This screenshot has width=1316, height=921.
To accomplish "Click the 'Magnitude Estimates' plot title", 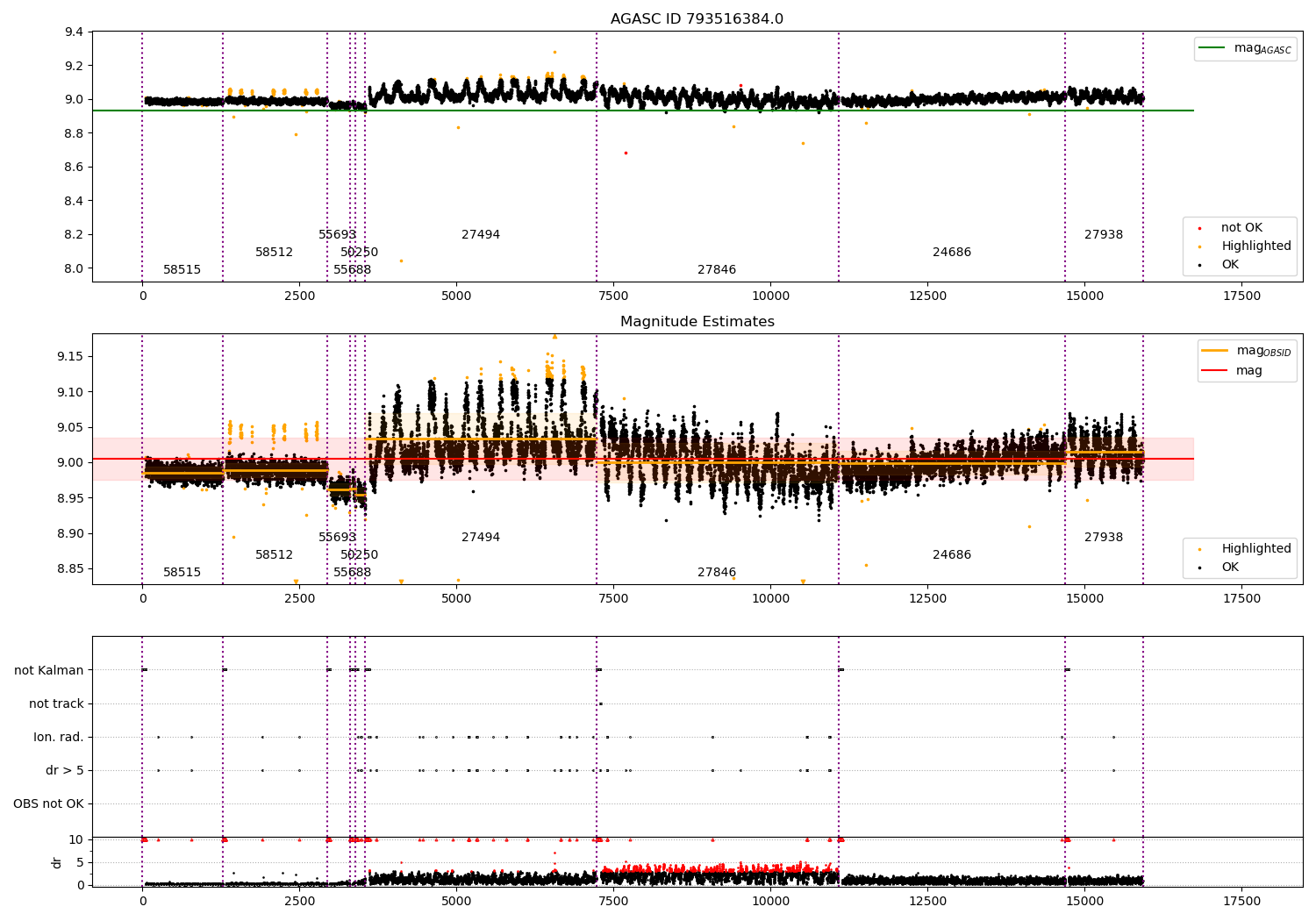I will [697, 322].
